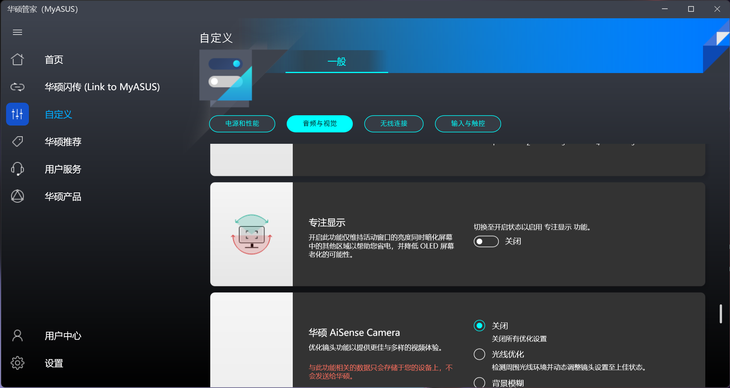730x388 pixels.
Task: Open the 电源和性能 category
Action: click(x=242, y=124)
